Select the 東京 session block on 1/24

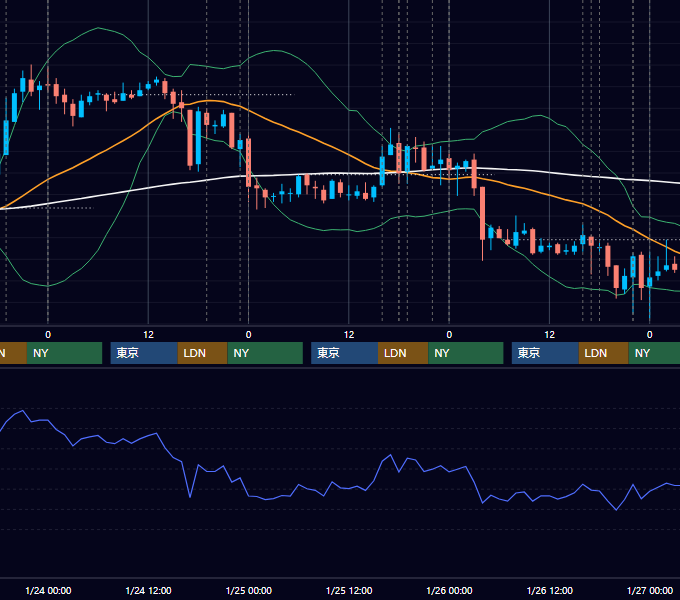[x=144, y=353]
